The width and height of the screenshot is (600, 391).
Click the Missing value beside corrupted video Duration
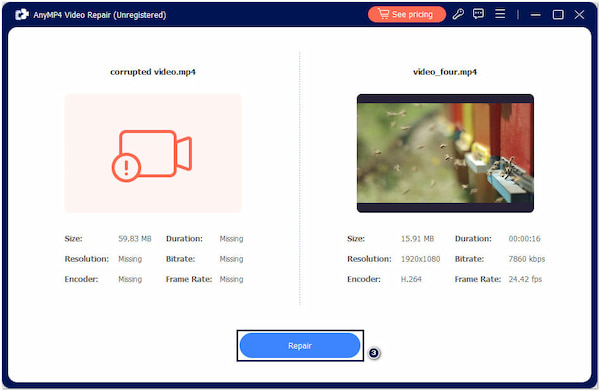(x=231, y=239)
